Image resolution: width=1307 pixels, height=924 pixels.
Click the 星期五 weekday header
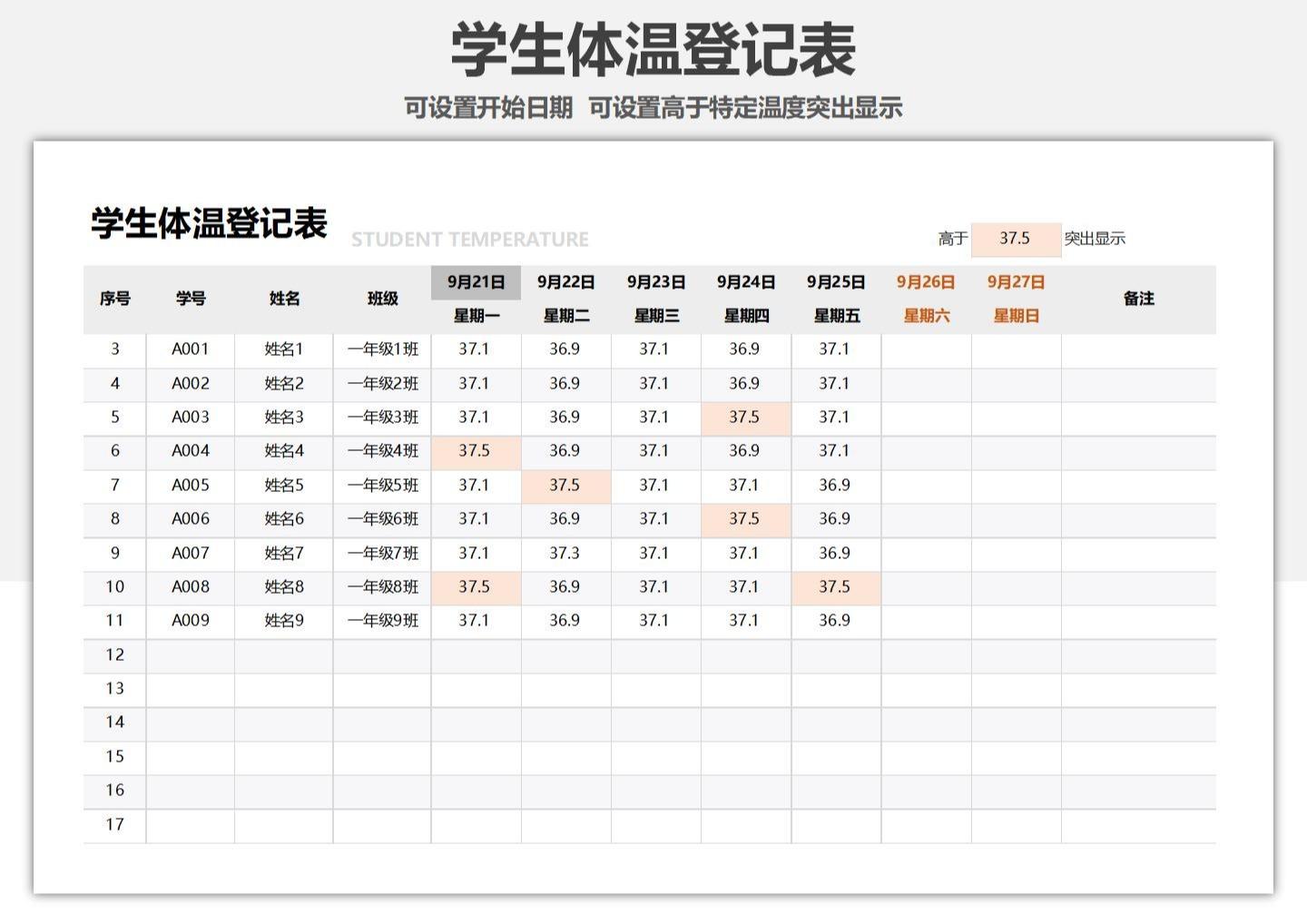click(x=836, y=316)
